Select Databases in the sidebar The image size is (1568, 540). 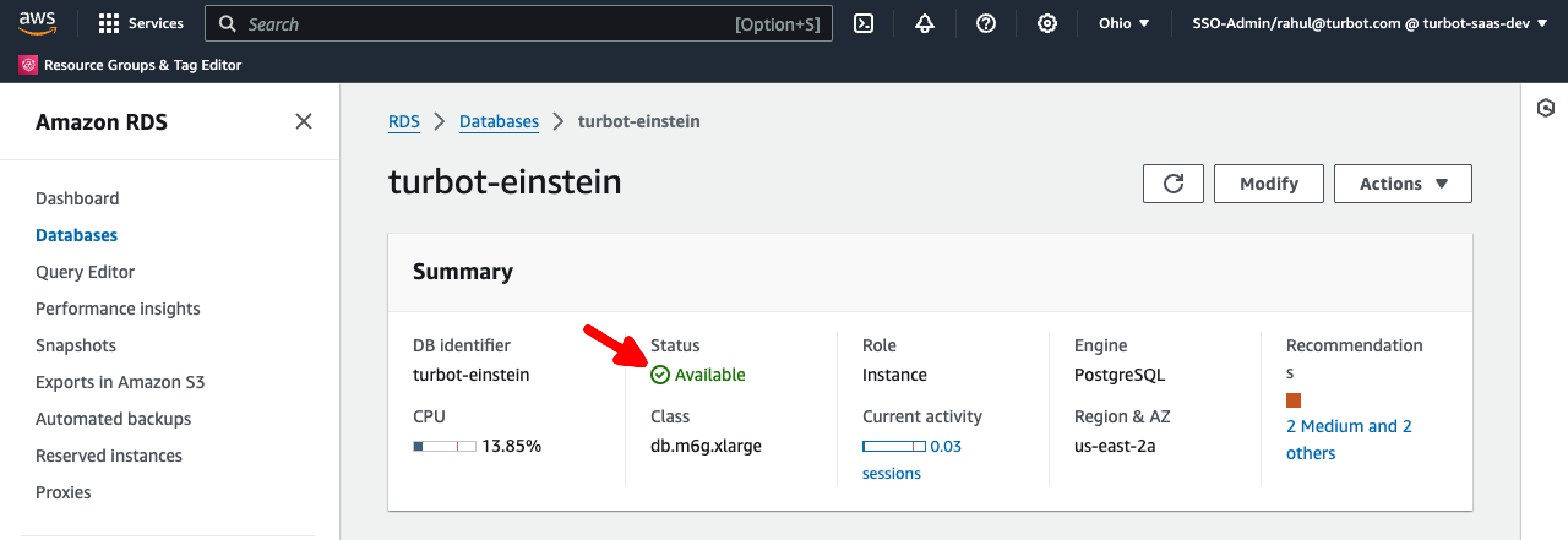77,235
